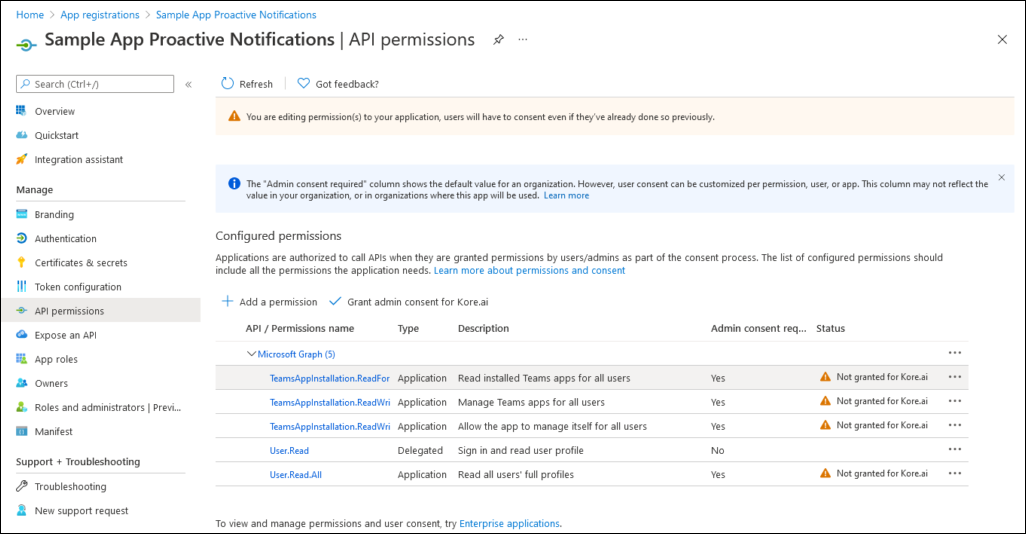Dismiss the blue info banner with its X
The image size is (1026, 534).
(x=1001, y=177)
